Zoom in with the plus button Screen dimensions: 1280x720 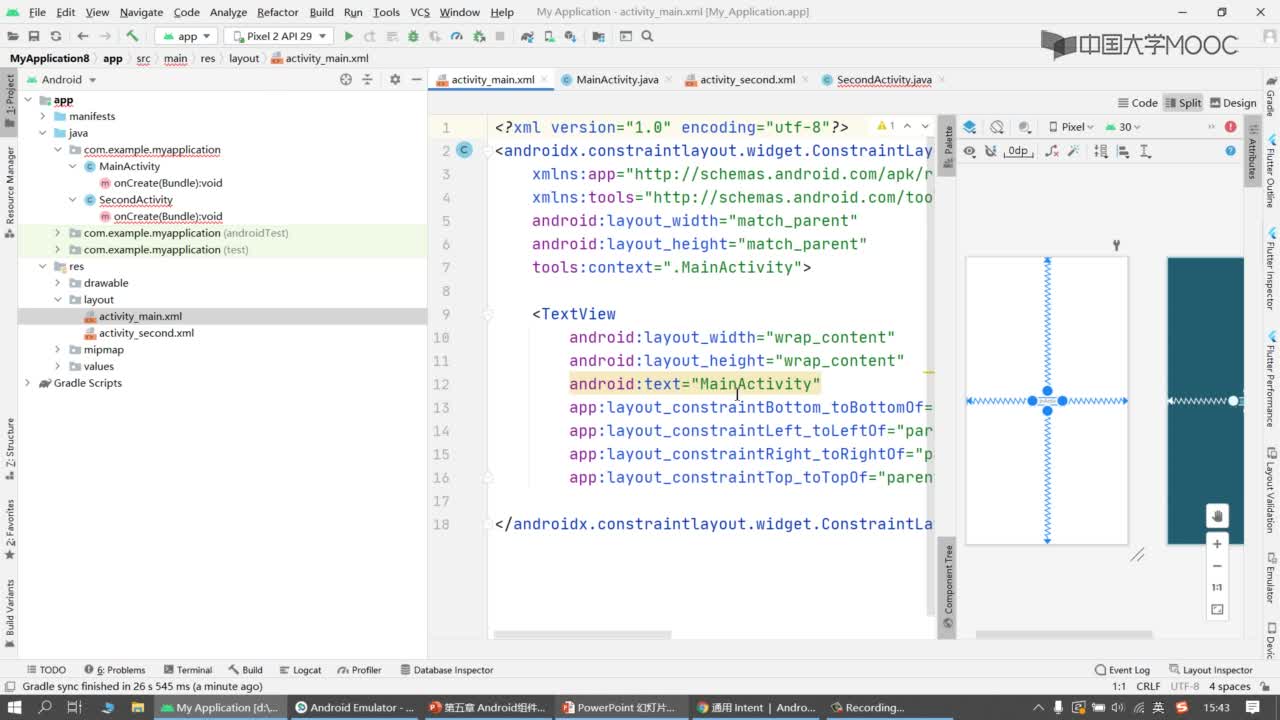pos(1217,544)
